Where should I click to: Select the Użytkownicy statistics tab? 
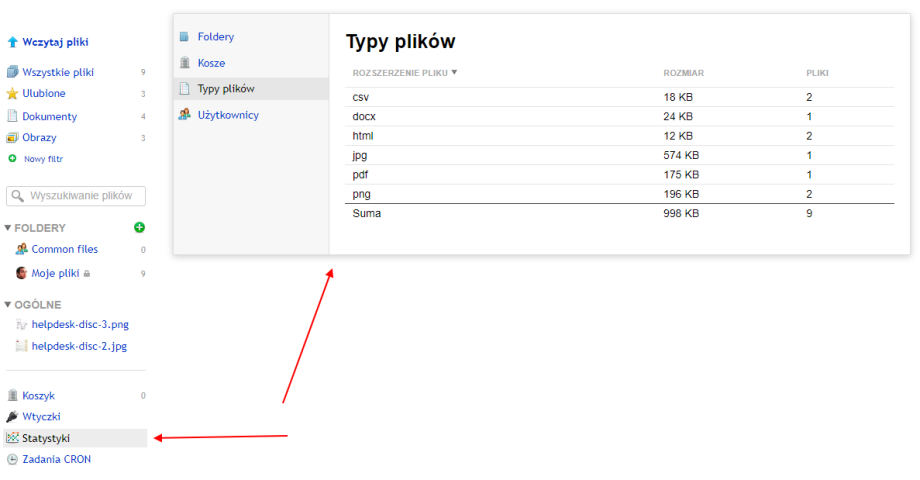(x=228, y=115)
